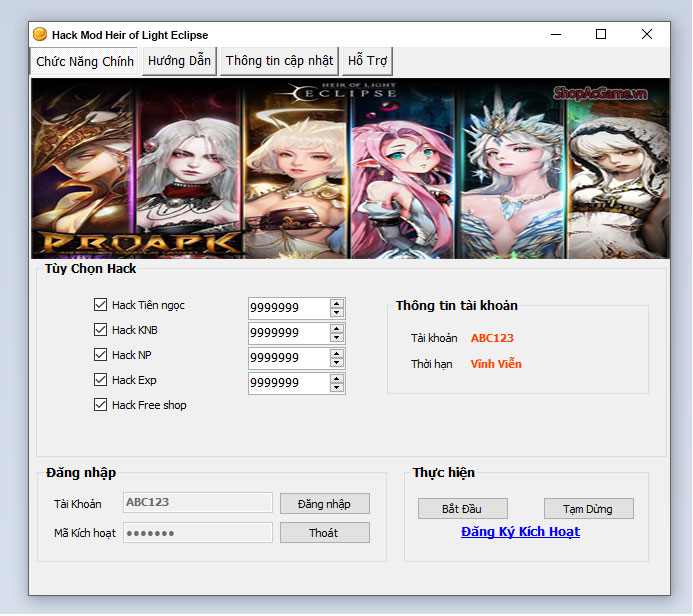The width and height of the screenshot is (693, 616).
Task: Click the Tạm Dừng button
Action: (589, 509)
